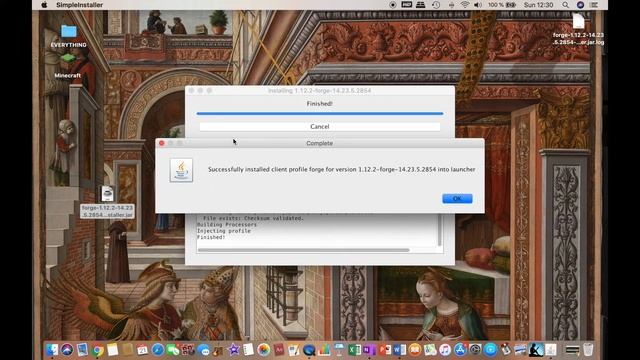Click the 'Finished!' status label above progress bar
Image resolution: width=640 pixels, height=360 pixels.
[x=320, y=104]
